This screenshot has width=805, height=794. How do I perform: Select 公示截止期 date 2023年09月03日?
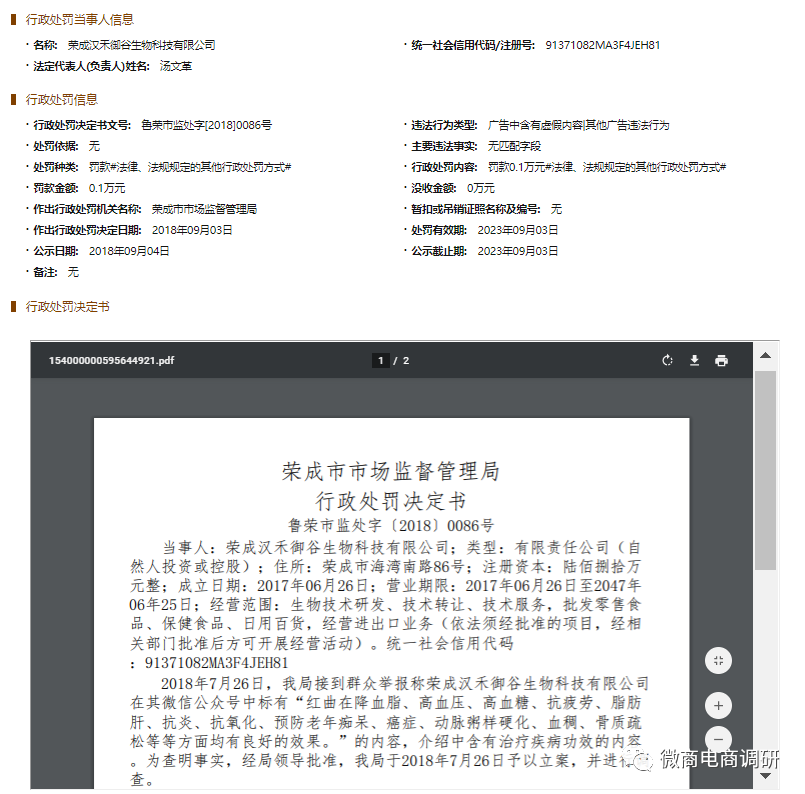tap(518, 251)
